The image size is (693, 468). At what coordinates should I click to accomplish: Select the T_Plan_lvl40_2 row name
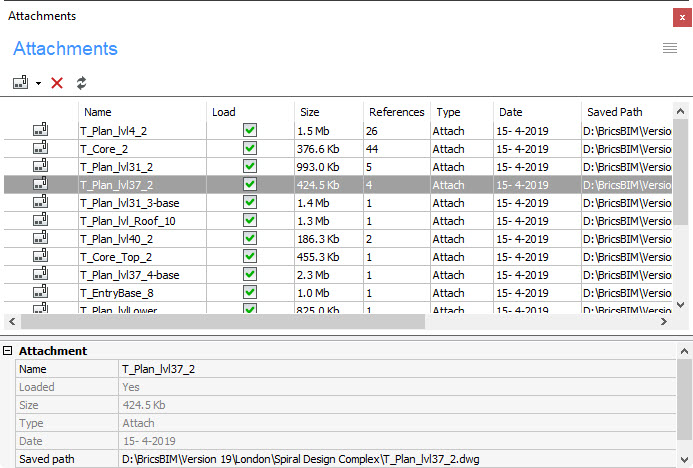[117, 240]
